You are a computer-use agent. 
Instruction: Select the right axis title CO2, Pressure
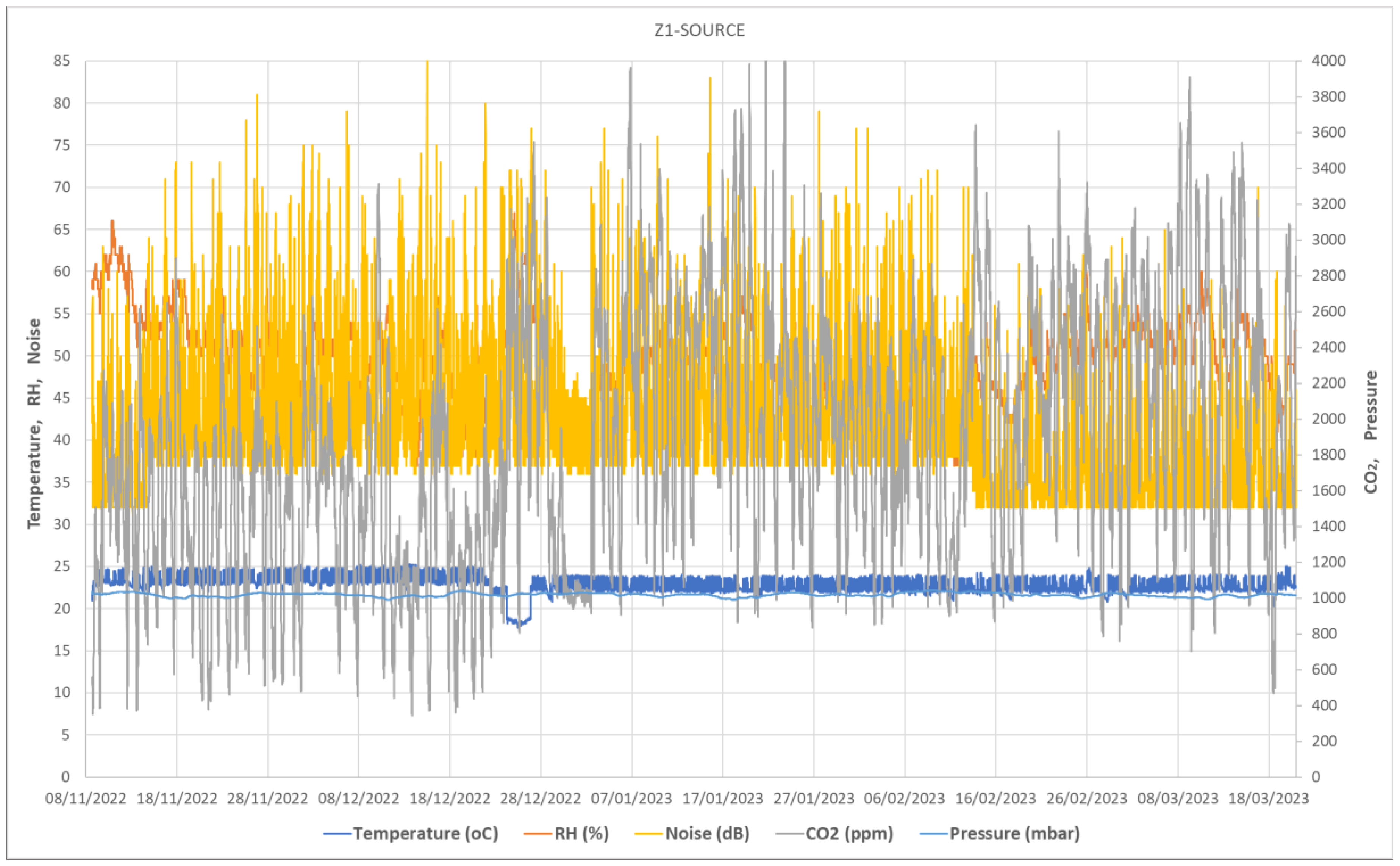[1370, 432]
